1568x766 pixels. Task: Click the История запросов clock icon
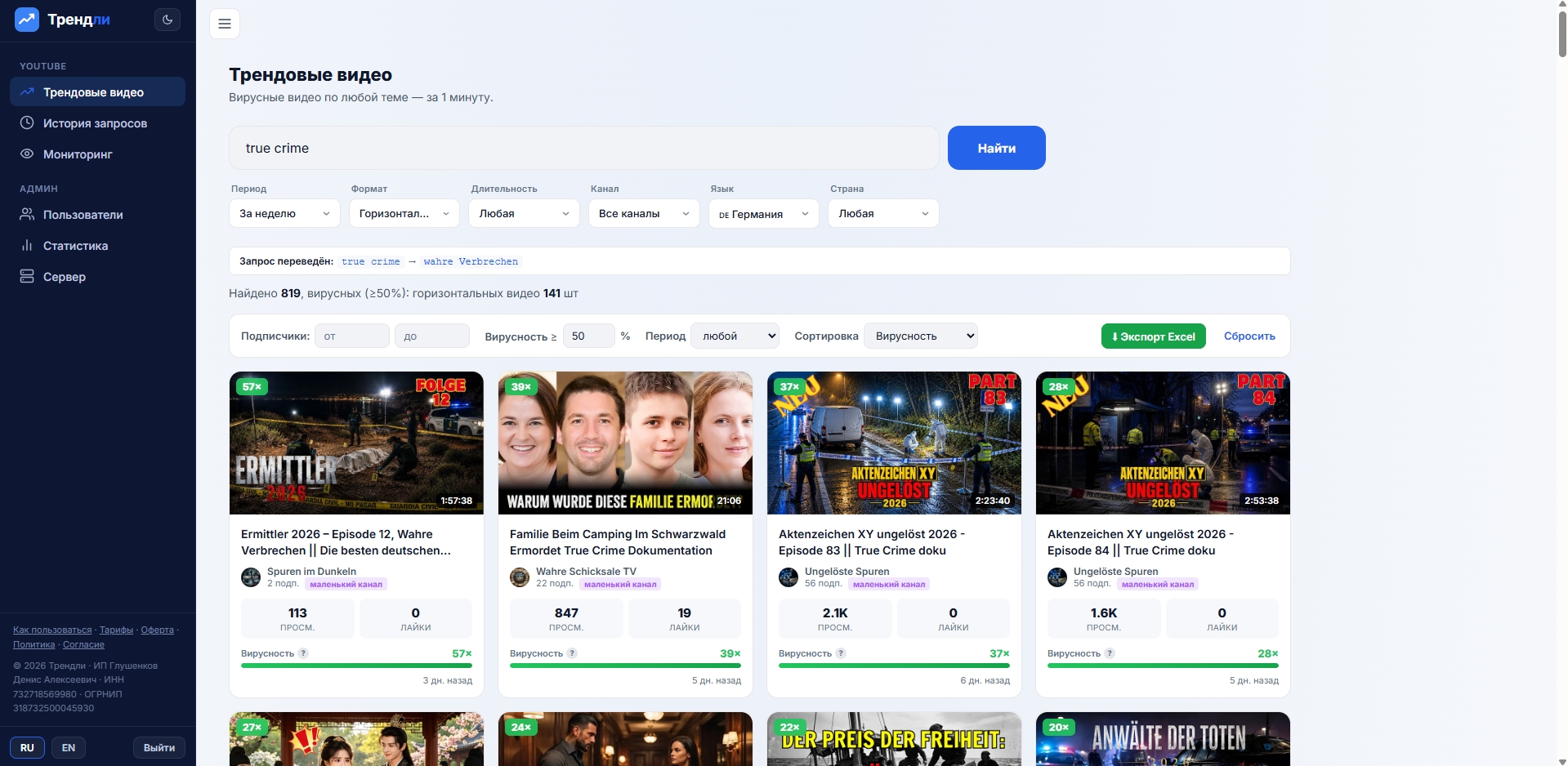tap(27, 123)
